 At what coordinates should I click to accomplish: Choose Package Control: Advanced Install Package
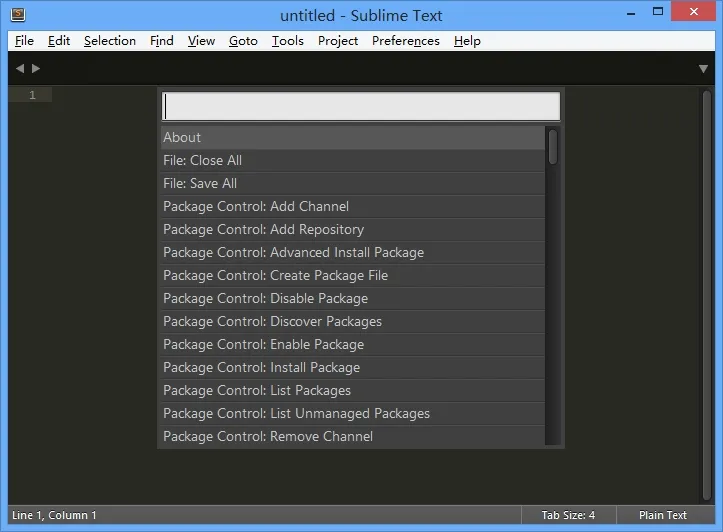coord(353,253)
